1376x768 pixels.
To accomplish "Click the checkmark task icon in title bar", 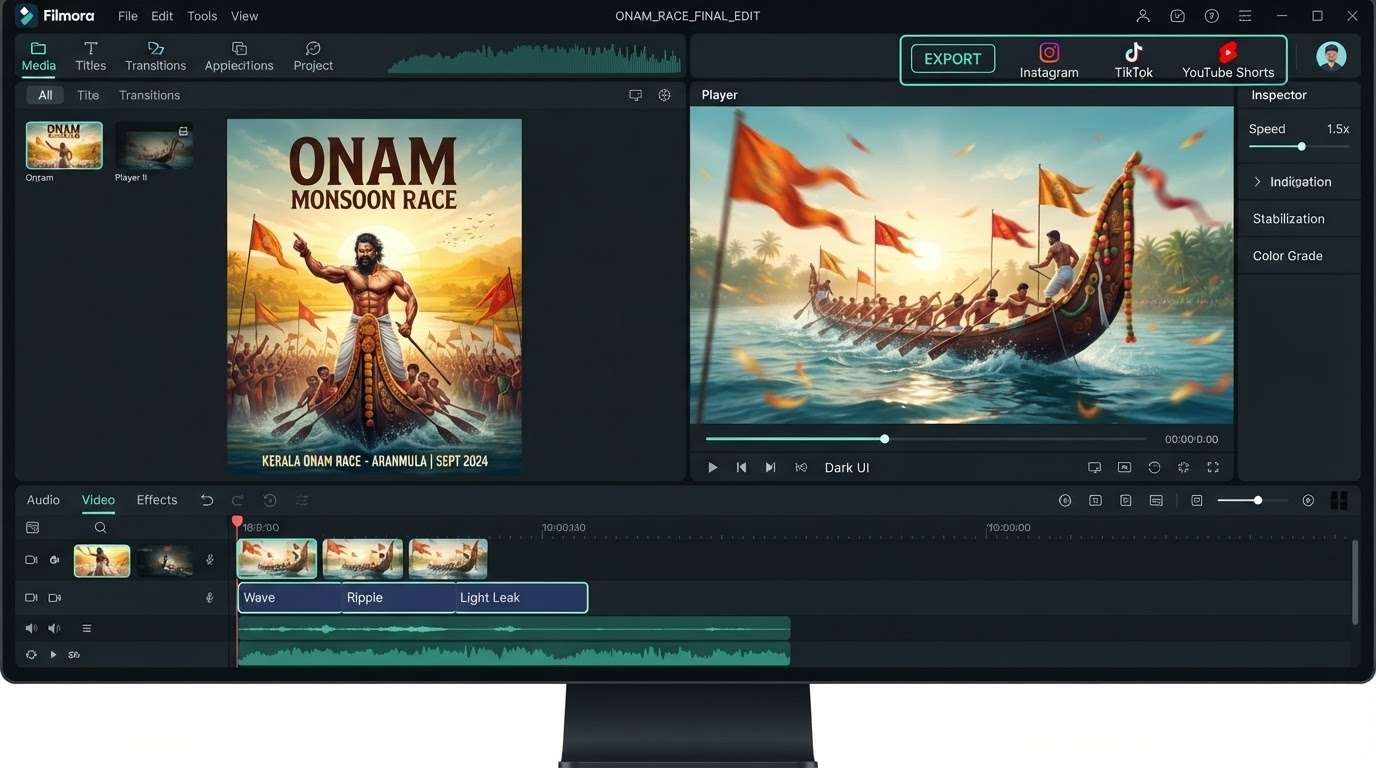I will pos(1178,16).
